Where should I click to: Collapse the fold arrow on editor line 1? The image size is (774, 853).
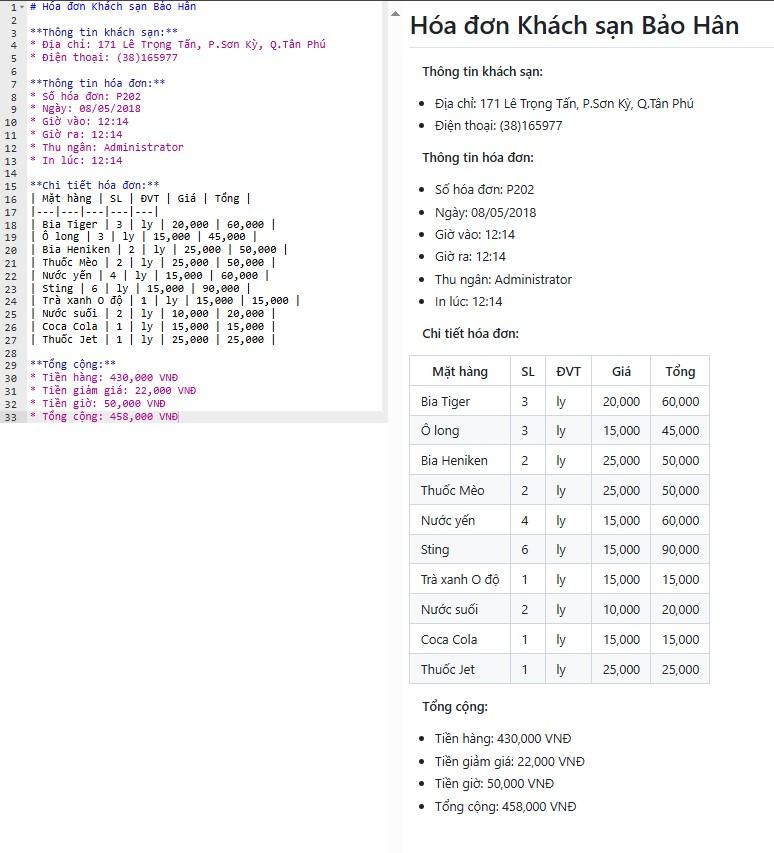click(x=22, y=7)
